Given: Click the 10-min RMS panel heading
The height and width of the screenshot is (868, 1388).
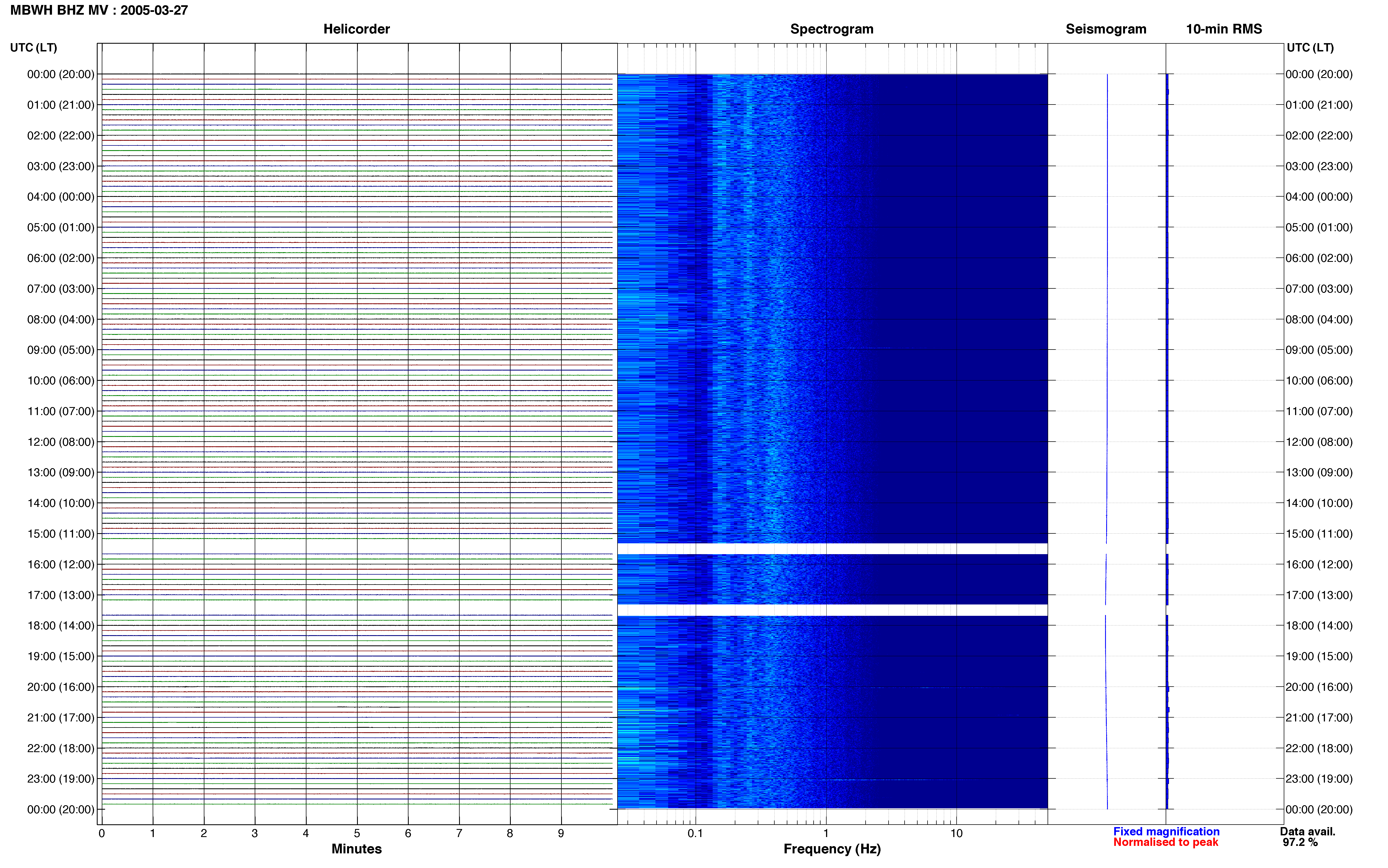Looking at the screenshot, I should pos(1224,29).
